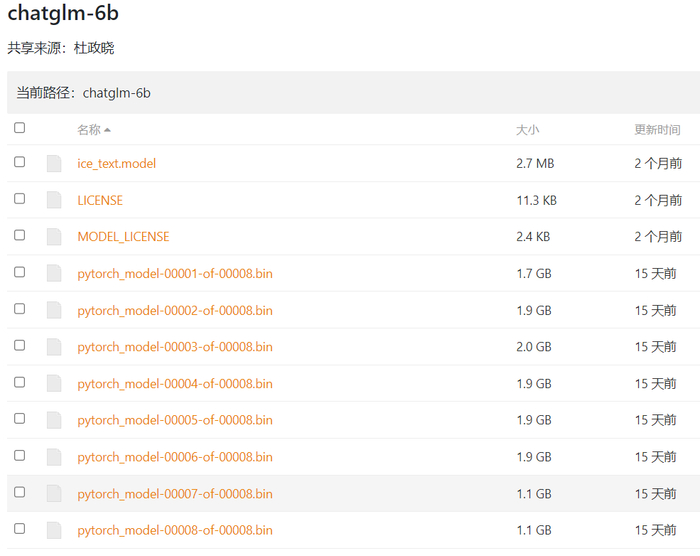The image size is (700, 556).
Task: Open pytorch_model-00002-of-00008.bin link
Action: (x=175, y=310)
